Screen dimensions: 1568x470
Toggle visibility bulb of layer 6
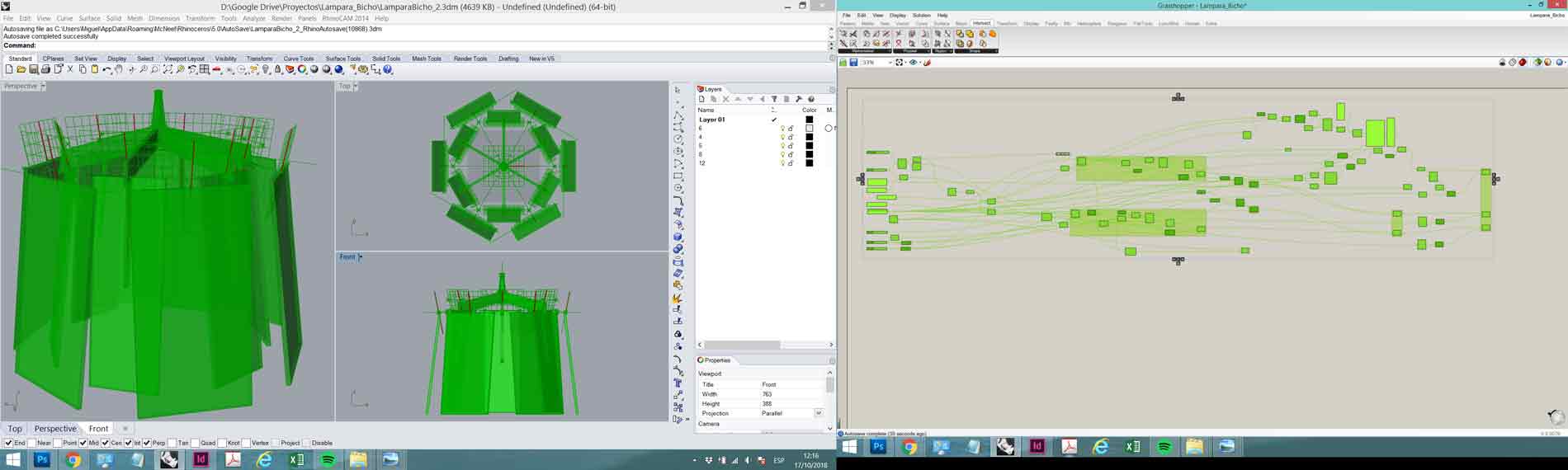click(782, 129)
